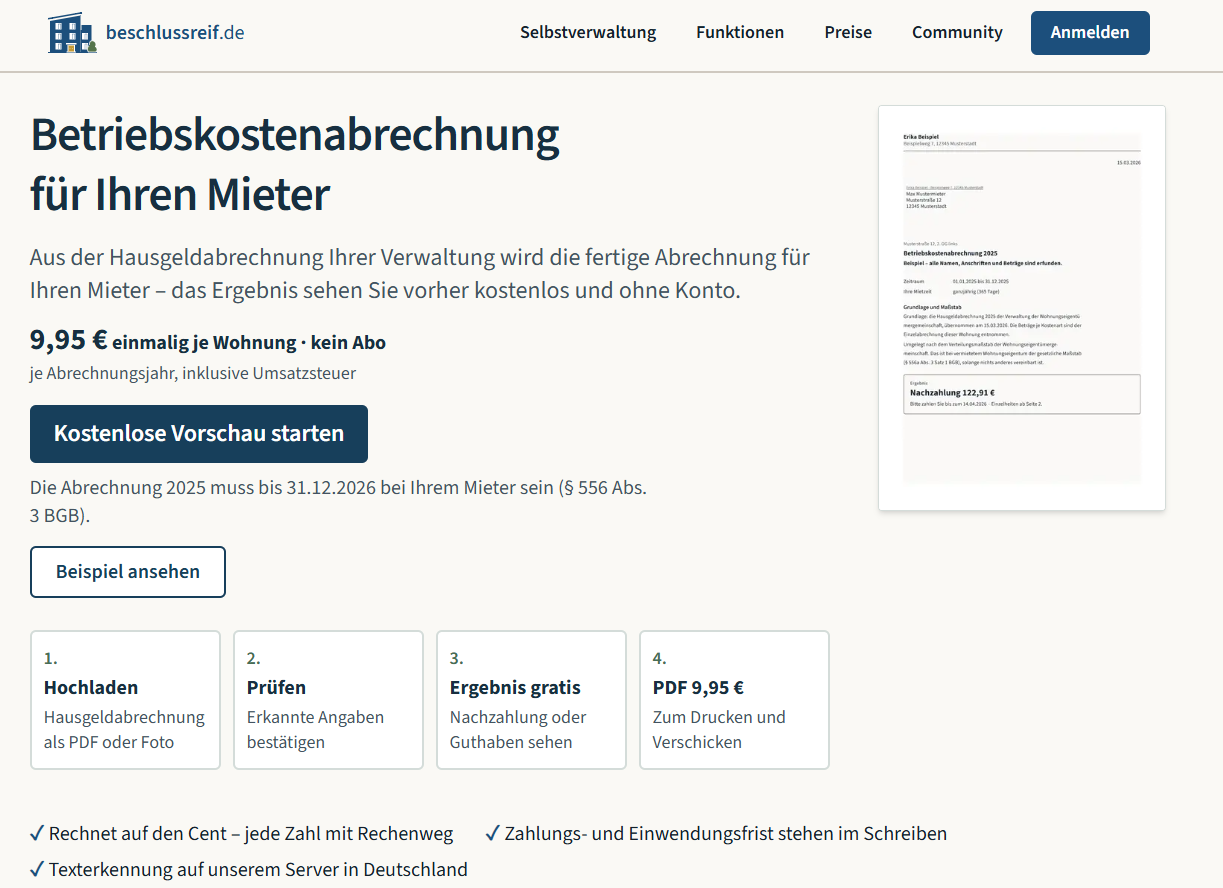Click the heading Betriebskostenabrechnung für Ihren Mieter
Image resolution: width=1223 pixels, height=888 pixels.
click(x=295, y=165)
